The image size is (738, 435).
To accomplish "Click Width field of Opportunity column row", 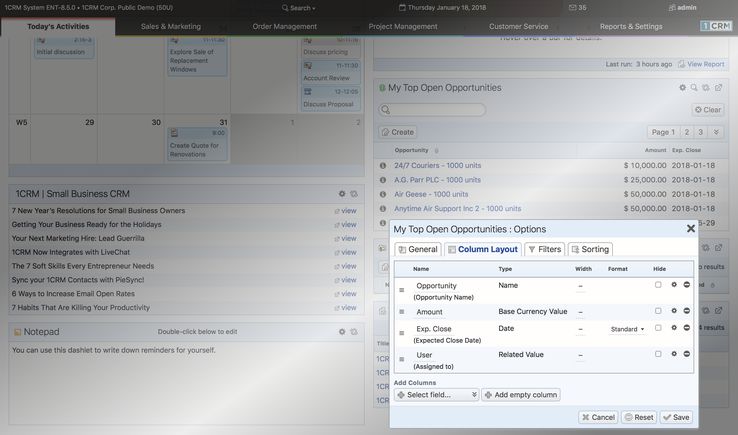I will coord(580,286).
